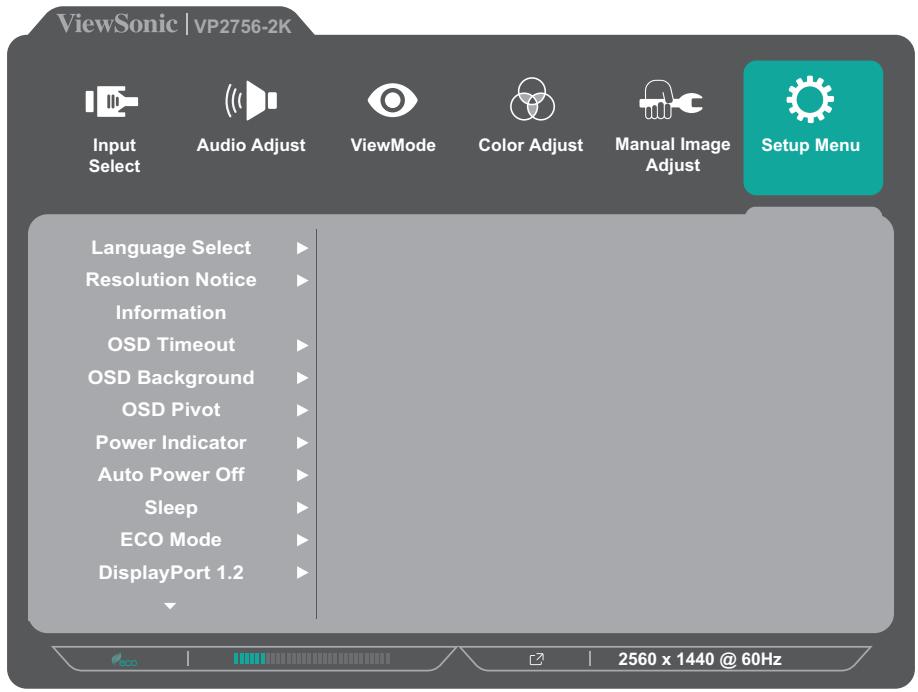Expand Auto Power Off arrow
Image resolution: width=918 pixels, height=692 pixels.
click(302, 475)
